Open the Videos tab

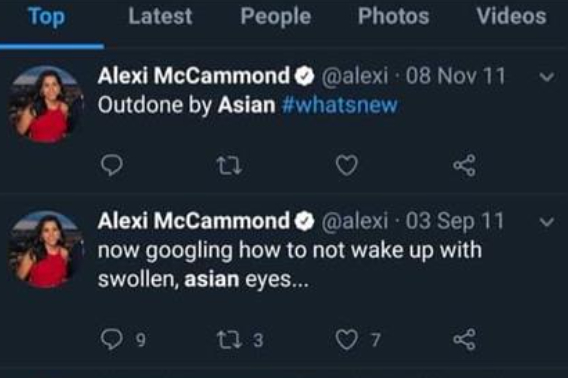[x=511, y=16]
